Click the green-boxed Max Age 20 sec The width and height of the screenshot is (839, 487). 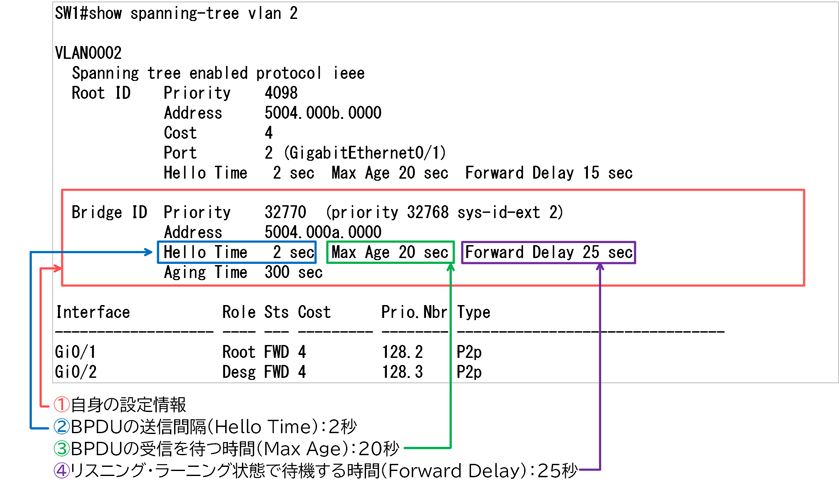pos(390,253)
